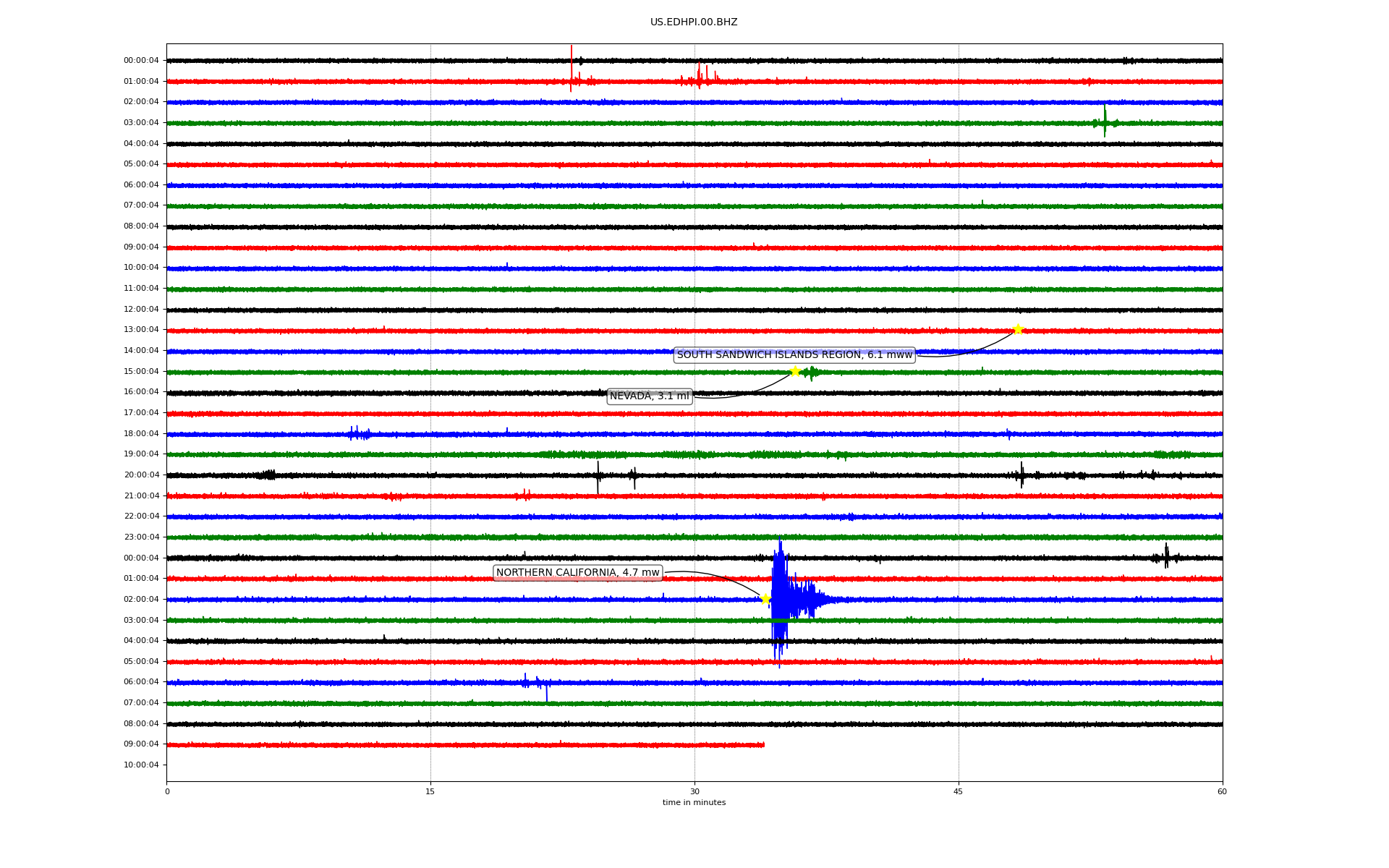Click the x-axis tick label 30
Viewport: 1389px width, 868px height.
coord(694,791)
